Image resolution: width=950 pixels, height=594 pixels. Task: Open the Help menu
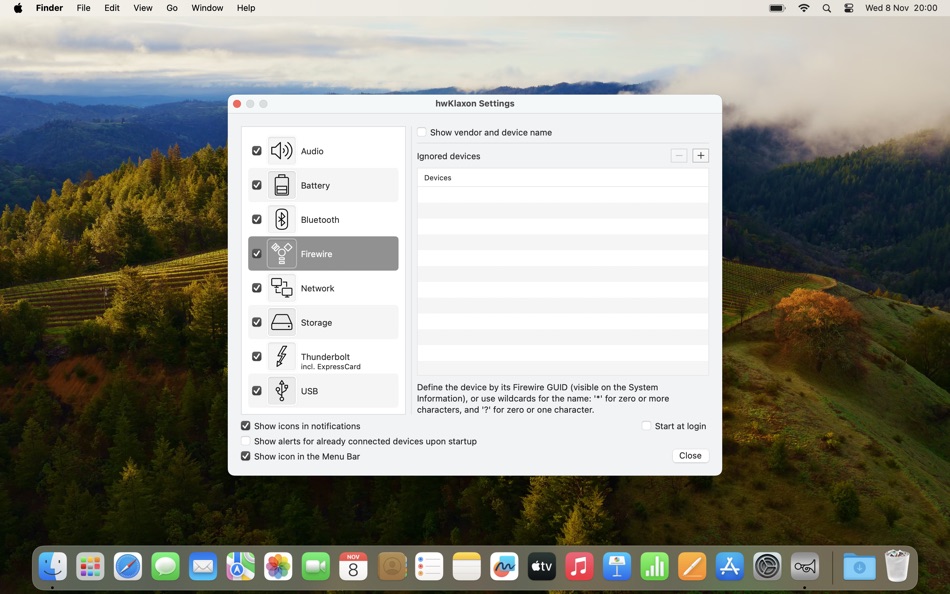[x=246, y=8]
